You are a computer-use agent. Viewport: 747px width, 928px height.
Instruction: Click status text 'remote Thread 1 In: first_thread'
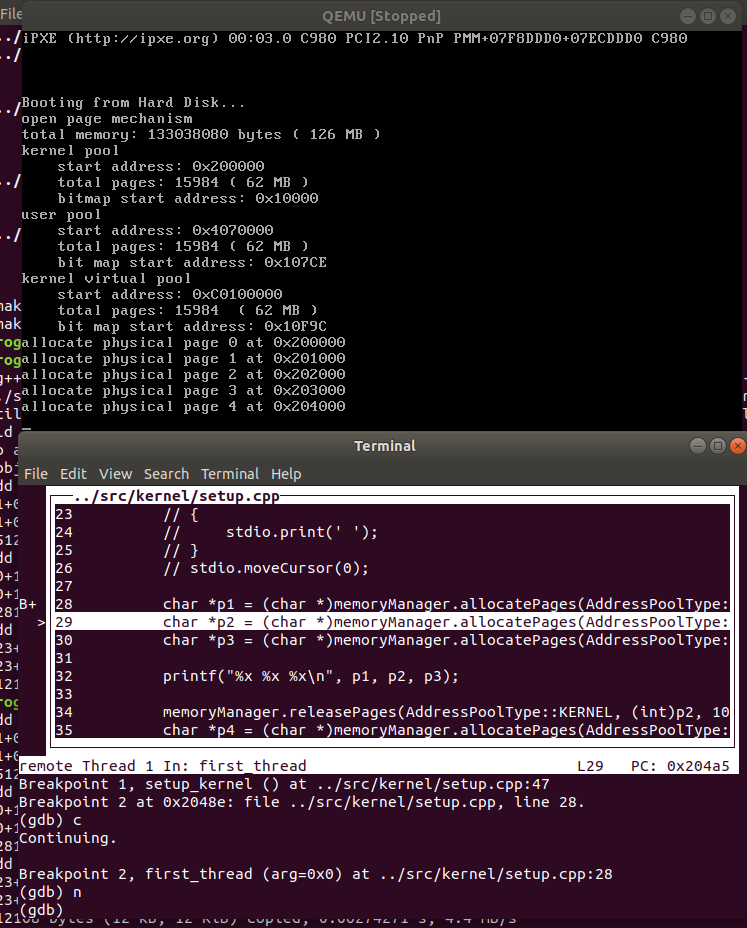pyautogui.click(x=163, y=766)
